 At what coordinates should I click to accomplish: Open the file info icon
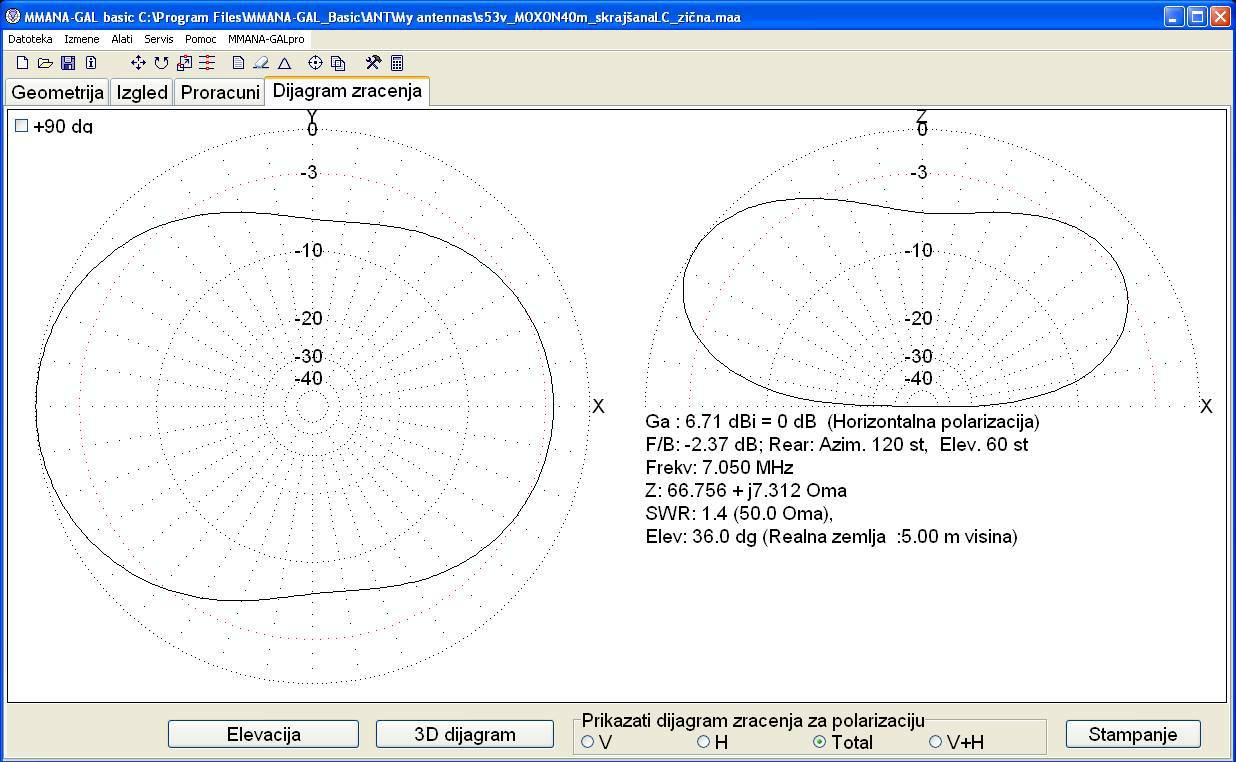point(91,63)
